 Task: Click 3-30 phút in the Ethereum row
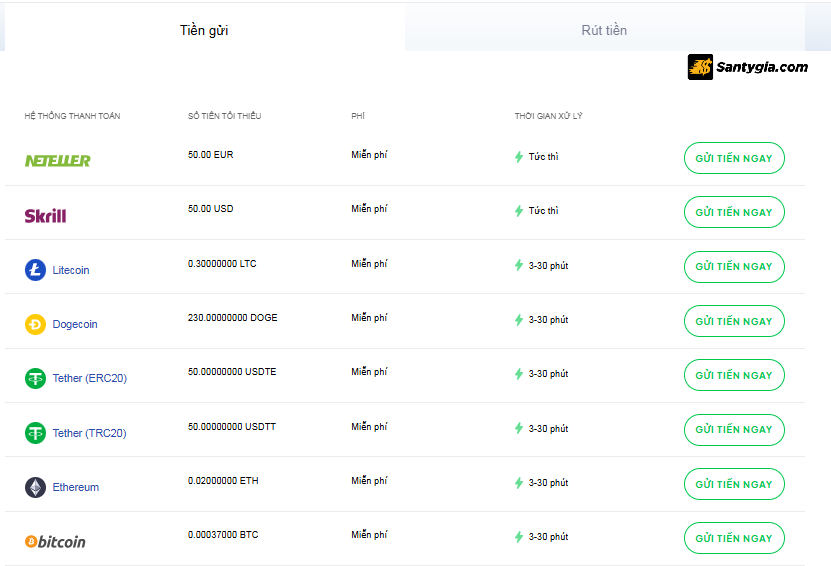point(549,483)
